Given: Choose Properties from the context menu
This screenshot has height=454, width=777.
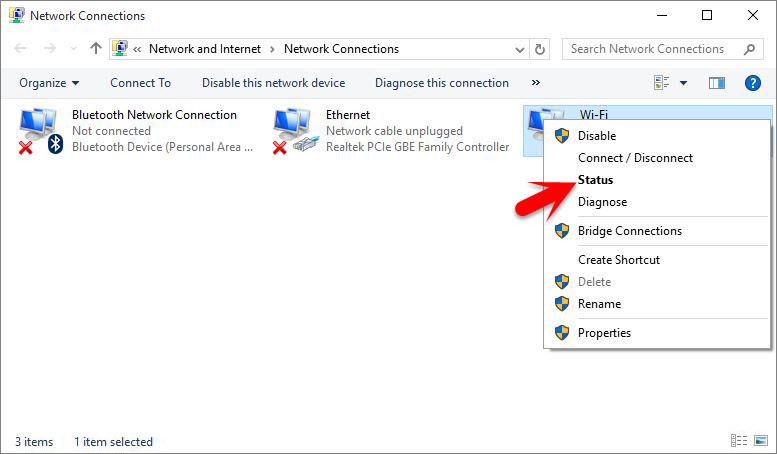Looking at the screenshot, I should pyautogui.click(x=604, y=333).
